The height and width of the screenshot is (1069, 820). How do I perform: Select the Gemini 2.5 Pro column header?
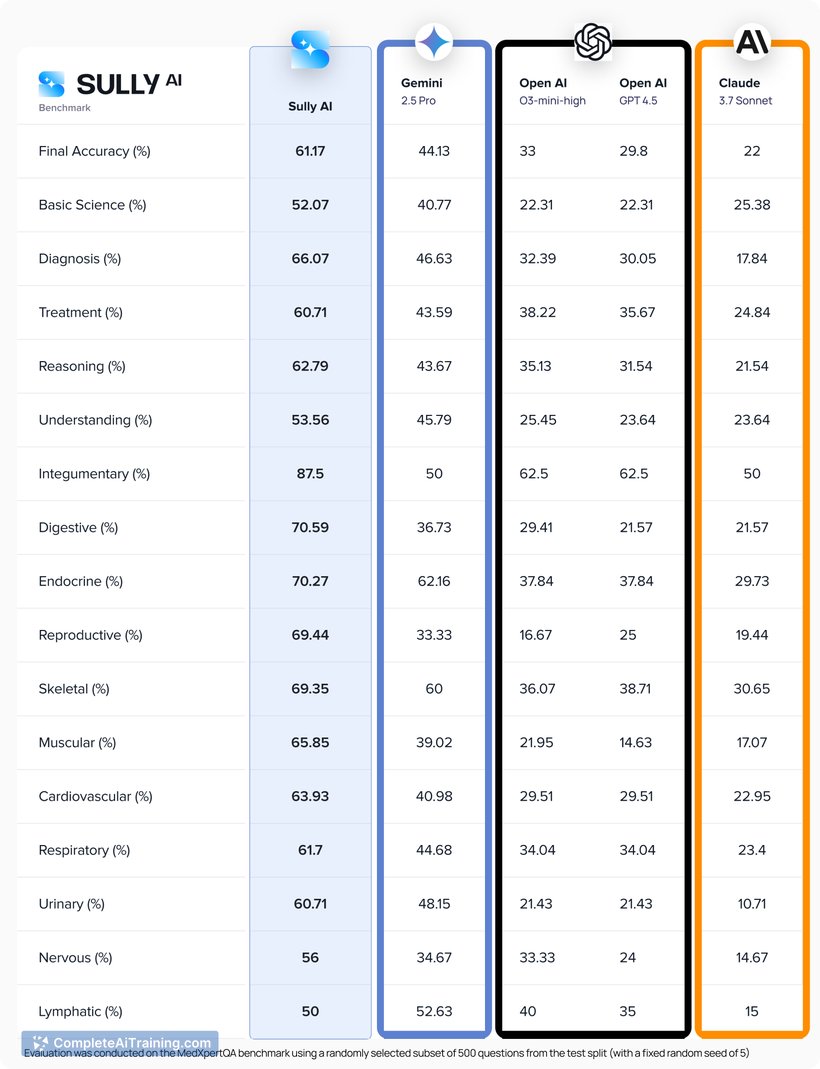pos(421,91)
